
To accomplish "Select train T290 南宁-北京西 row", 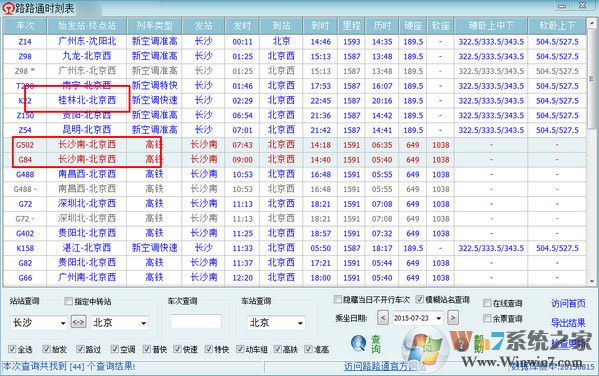I will [x=295, y=86].
